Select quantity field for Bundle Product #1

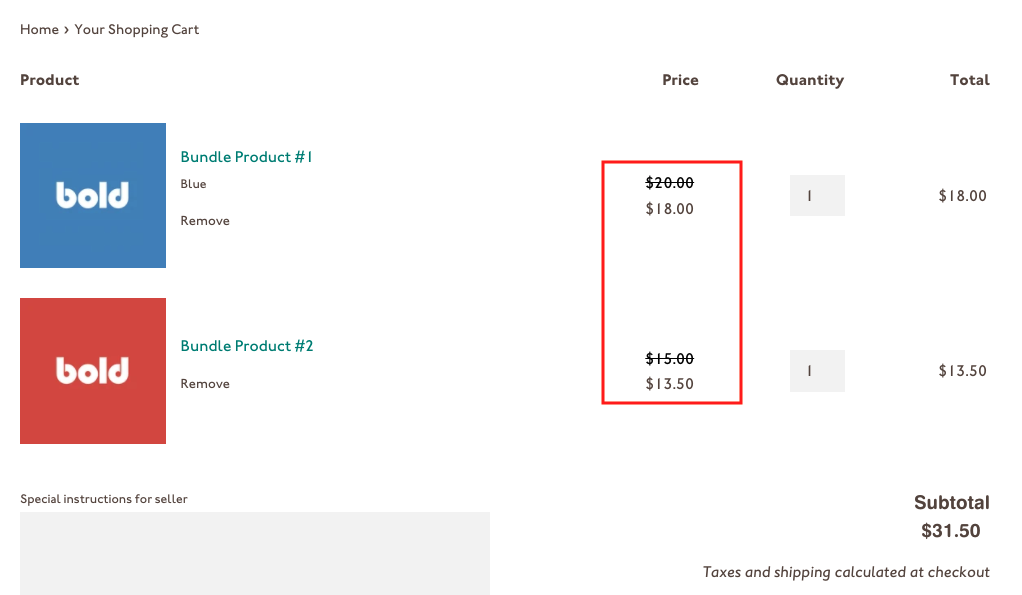click(x=817, y=196)
